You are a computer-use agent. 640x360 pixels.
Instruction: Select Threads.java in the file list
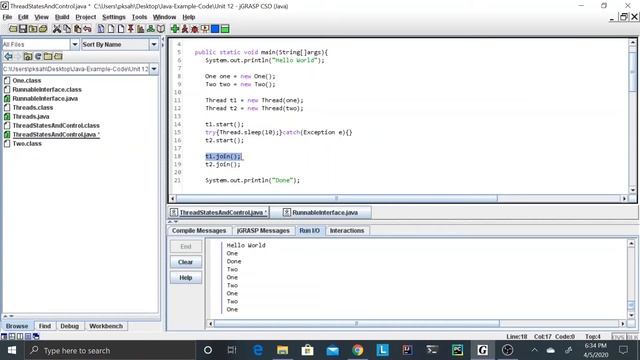(x=31, y=116)
